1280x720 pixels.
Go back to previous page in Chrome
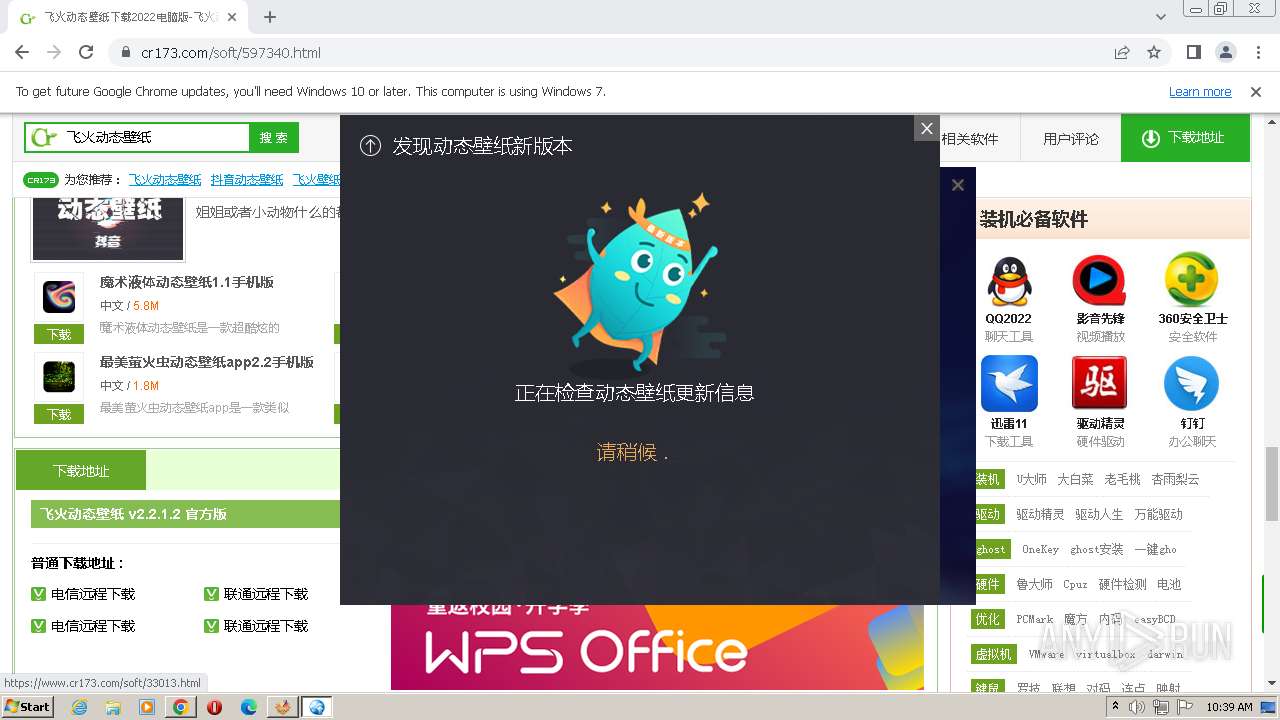pos(22,52)
